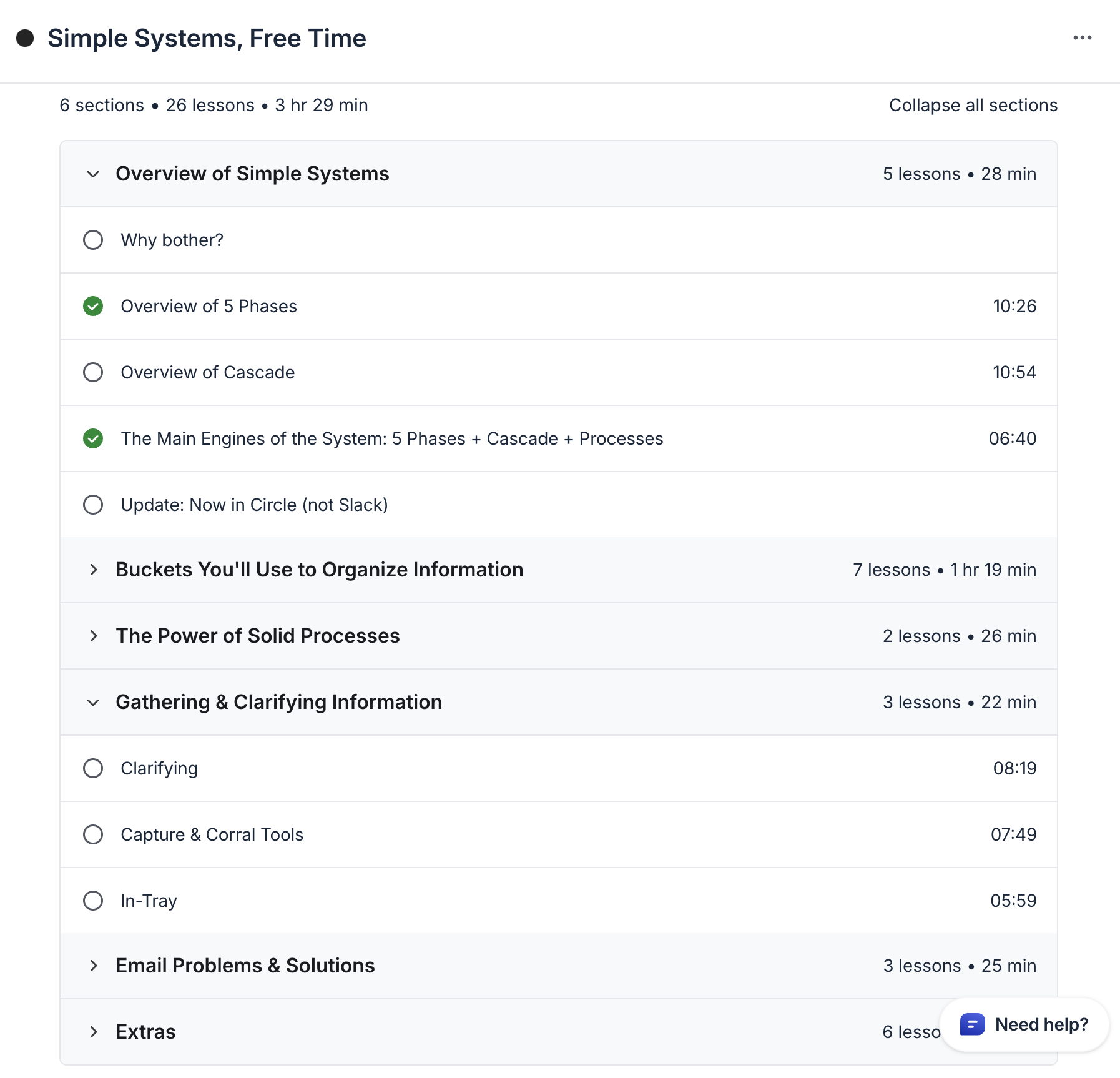The width and height of the screenshot is (1120, 1078).
Task: Click the black dot beside course title
Action: click(x=25, y=38)
